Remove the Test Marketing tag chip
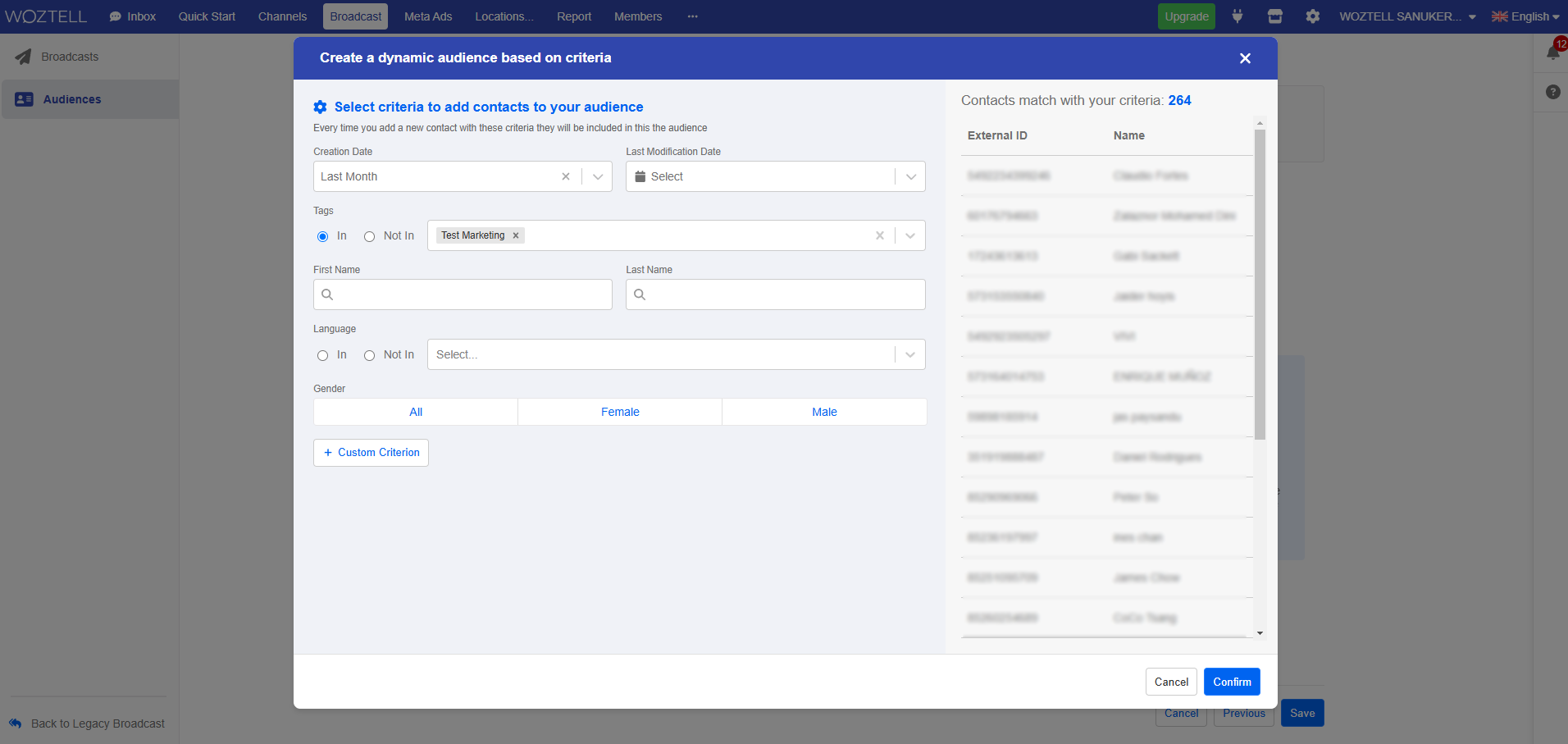The width and height of the screenshot is (1568, 744). coord(516,235)
